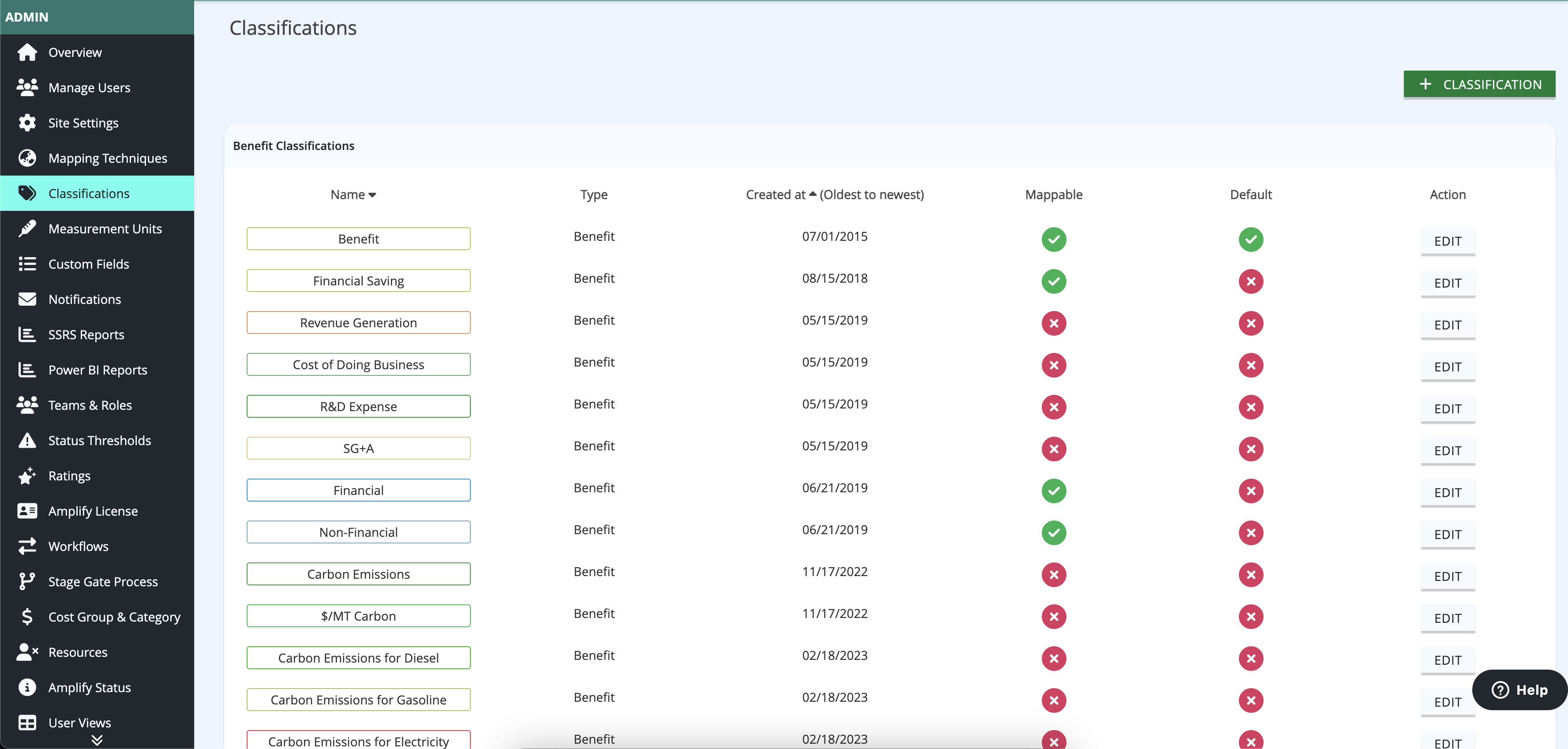The height and width of the screenshot is (749, 1568).
Task: Add a new Classification
Action: [x=1479, y=85]
